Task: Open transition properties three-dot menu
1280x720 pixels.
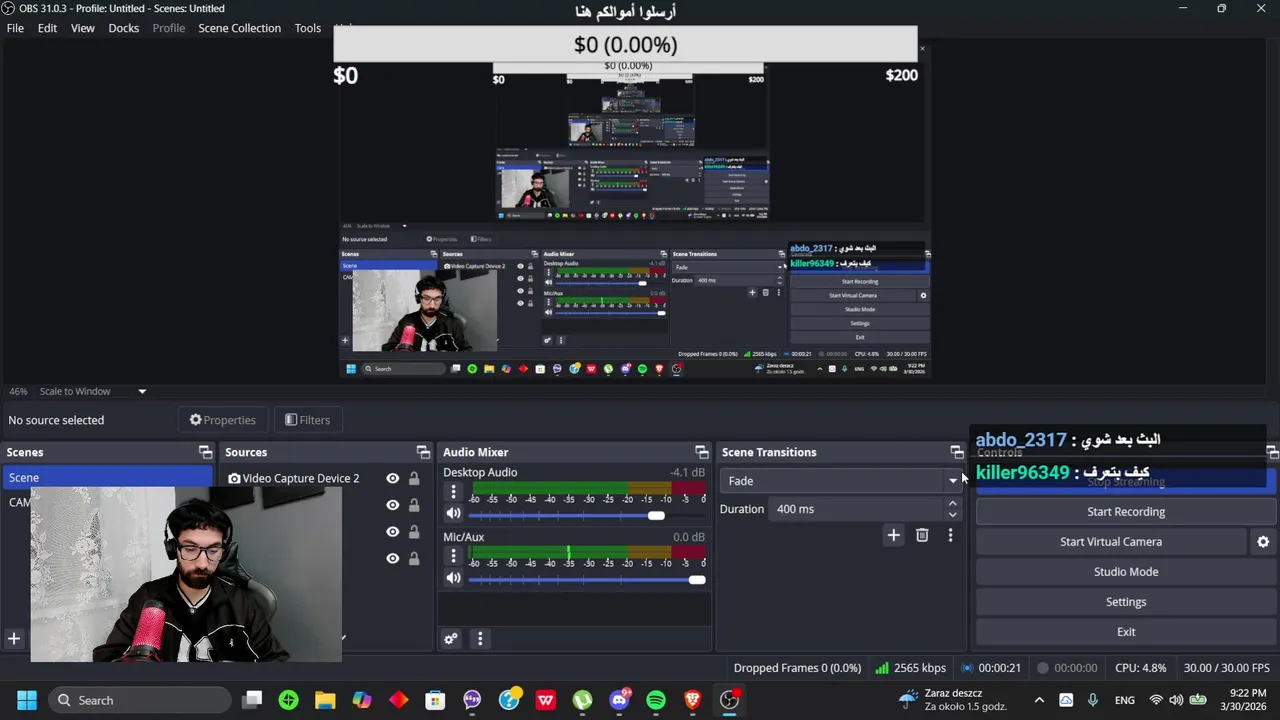Action: (x=950, y=536)
